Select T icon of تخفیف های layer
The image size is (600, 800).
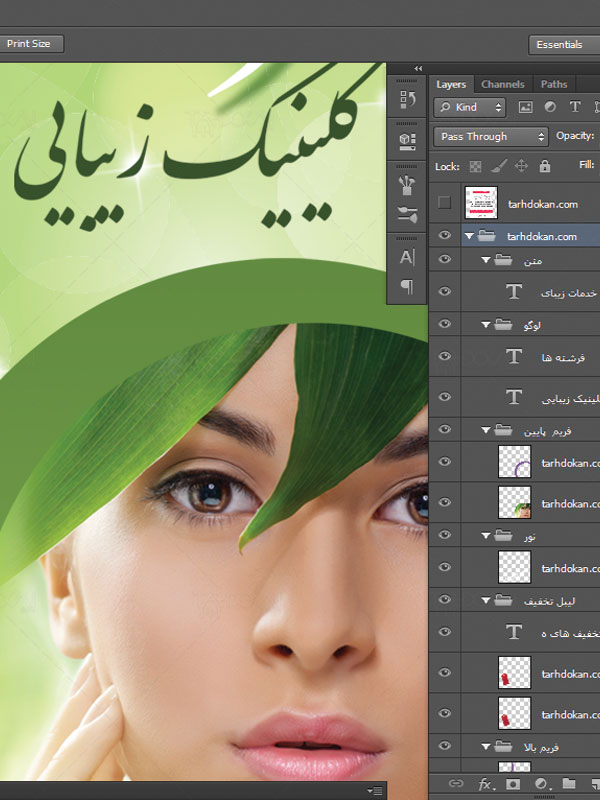(x=514, y=632)
